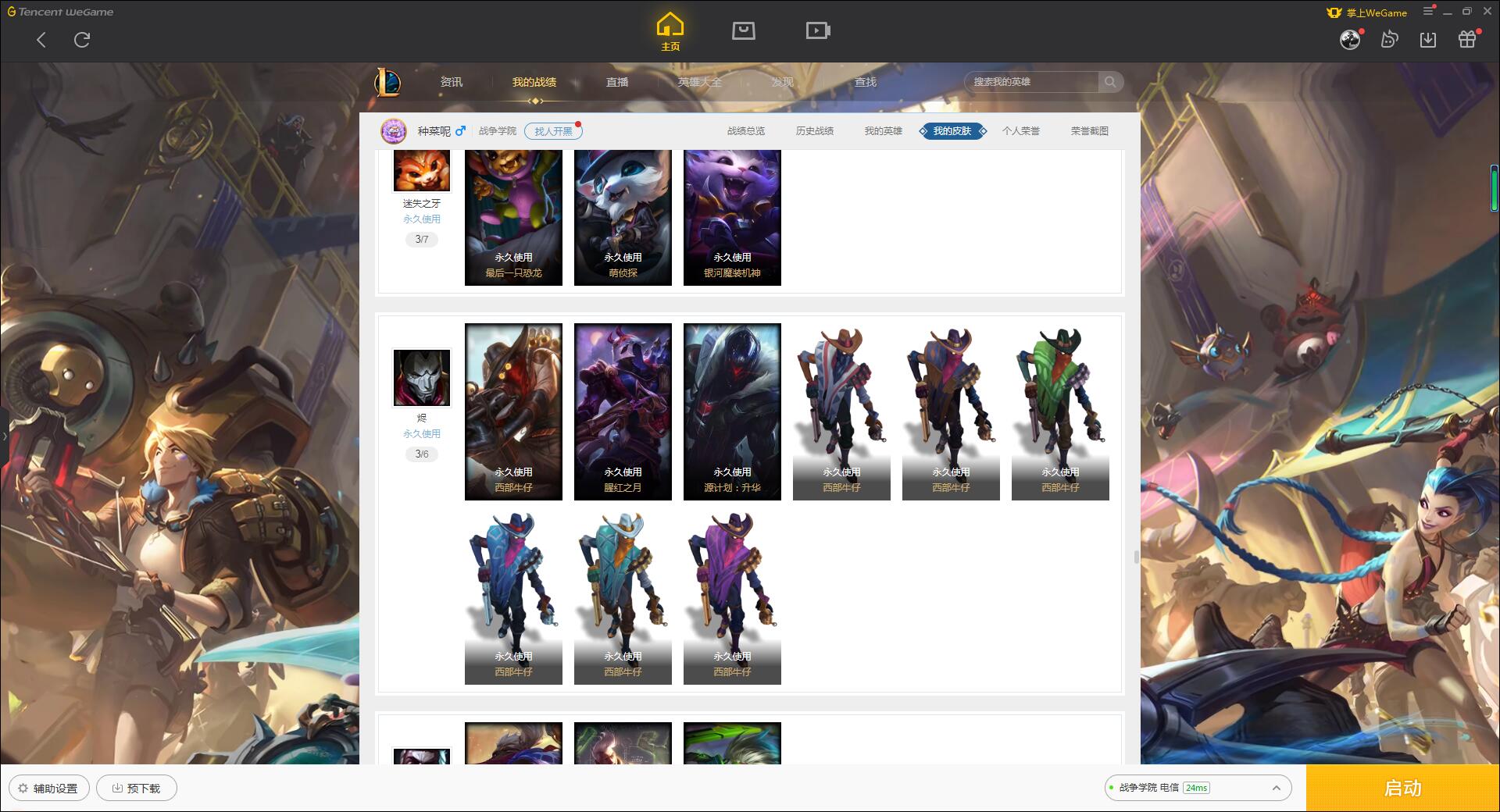Click the 搜索我的英雄 search field
Viewport: 1500px width, 812px height.
[1033, 82]
